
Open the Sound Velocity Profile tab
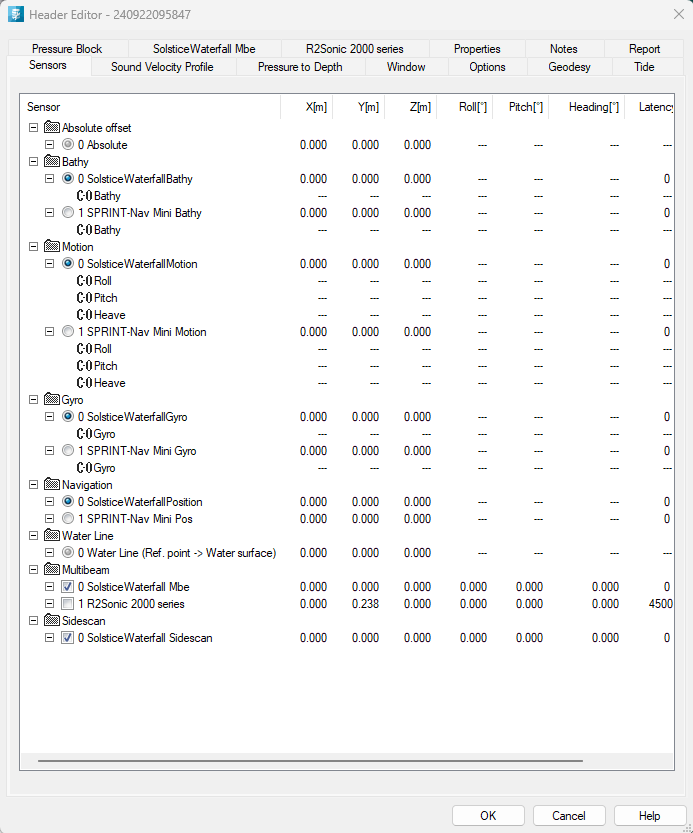(162, 67)
